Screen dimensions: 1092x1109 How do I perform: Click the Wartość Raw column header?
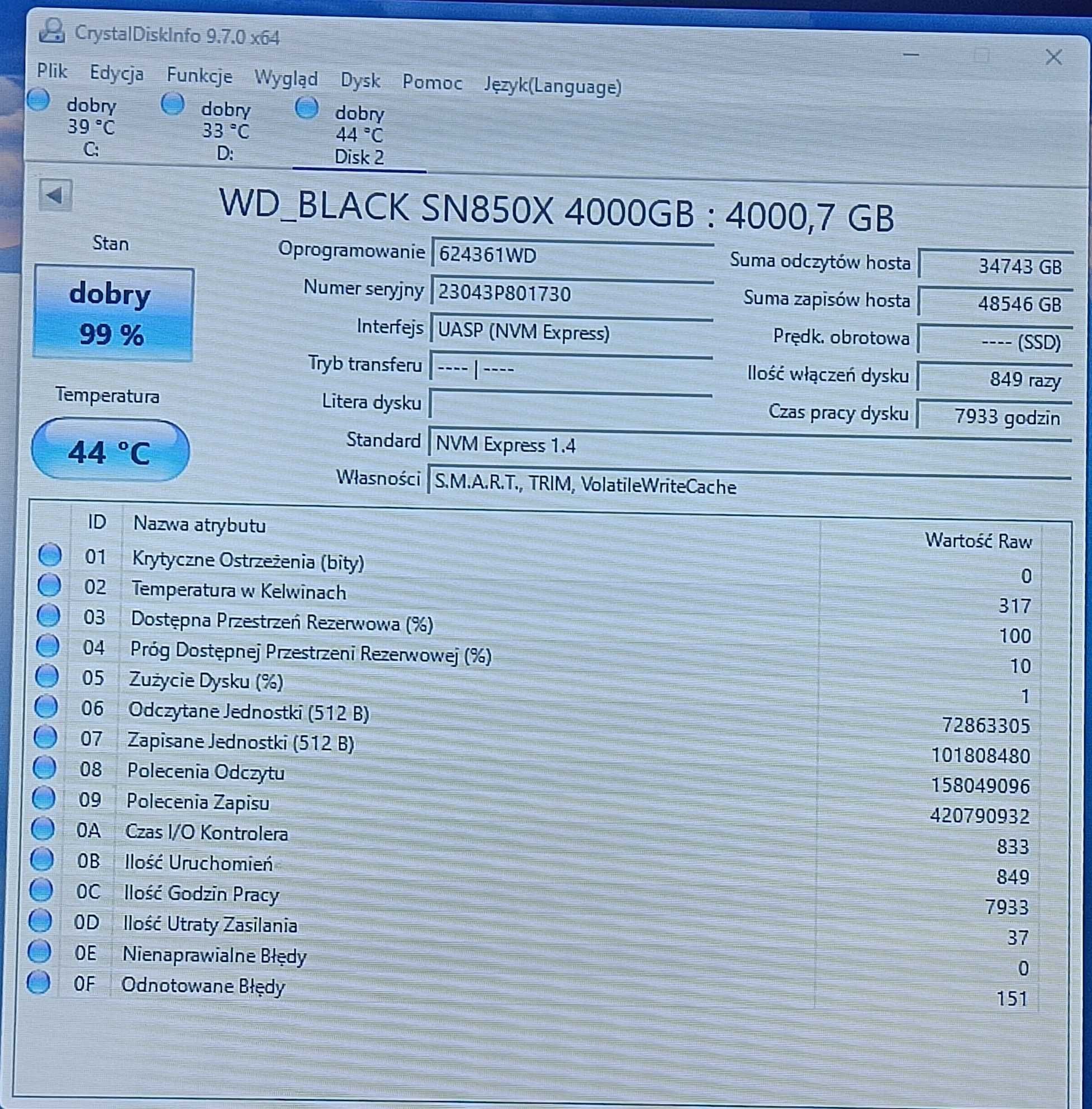coord(931,539)
